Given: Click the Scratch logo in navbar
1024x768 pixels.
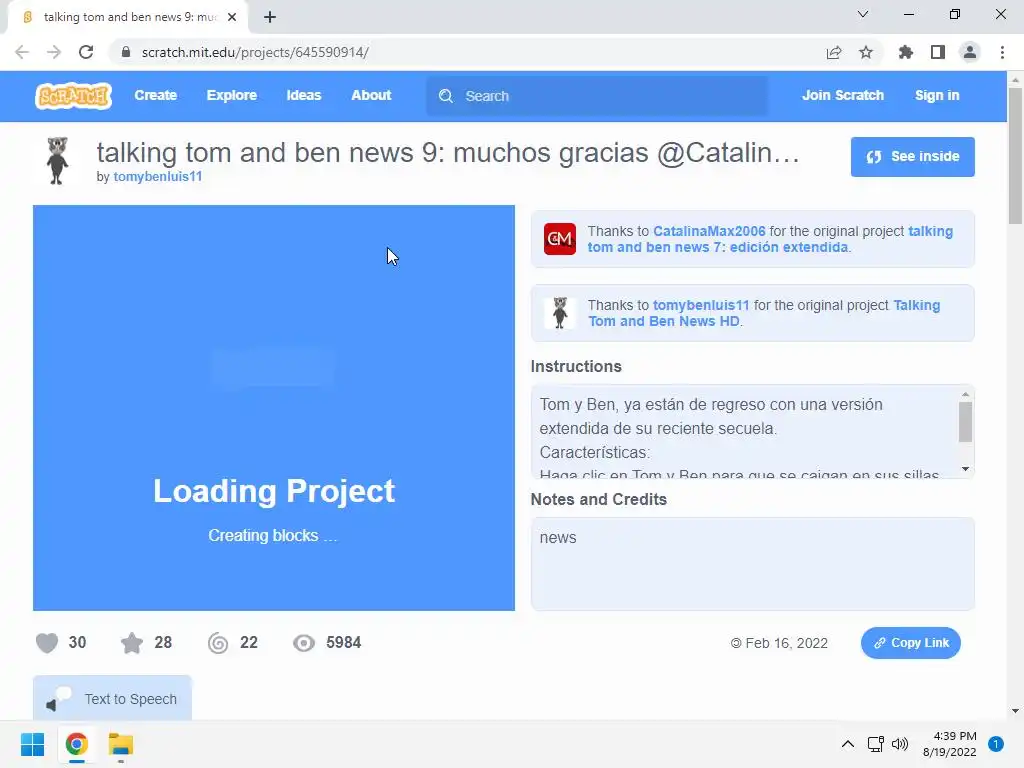Looking at the screenshot, I should pos(73,96).
